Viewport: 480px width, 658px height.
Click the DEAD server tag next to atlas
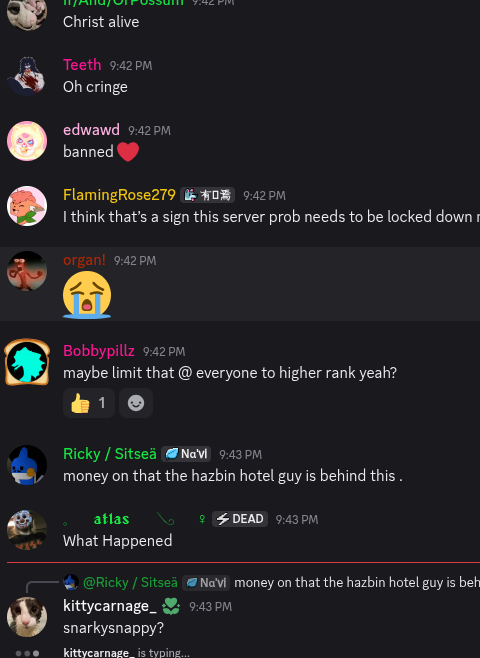click(x=240, y=519)
